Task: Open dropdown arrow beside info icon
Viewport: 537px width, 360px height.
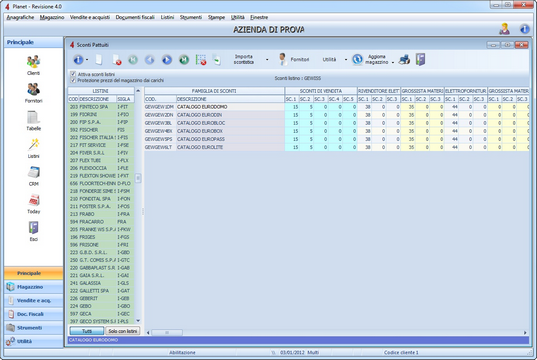Action: 87,60
